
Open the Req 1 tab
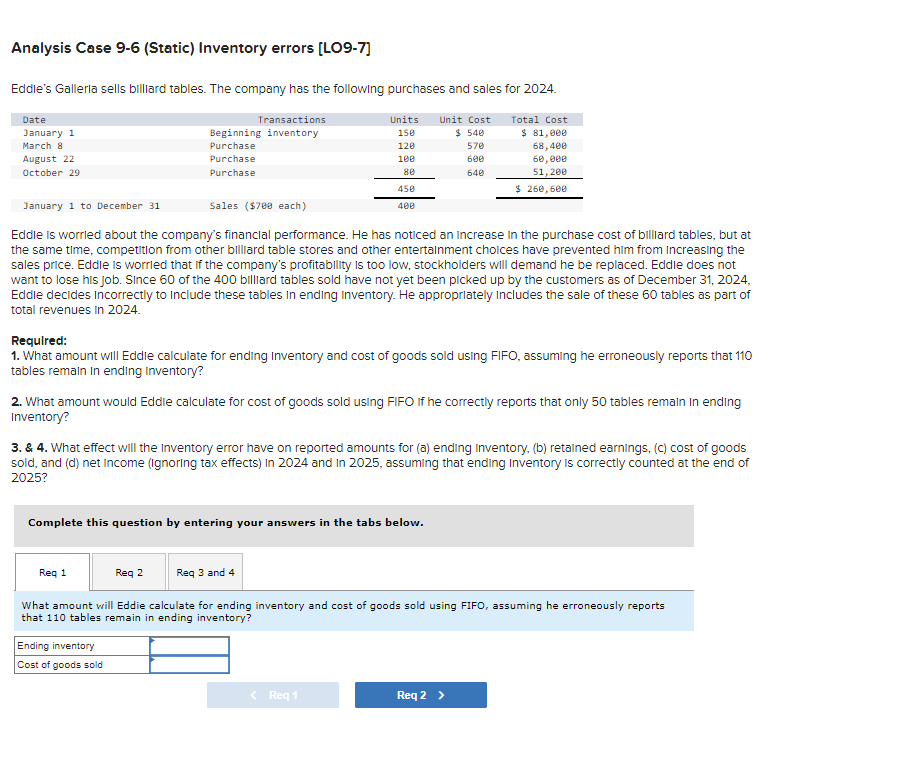click(x=52, y=572)
